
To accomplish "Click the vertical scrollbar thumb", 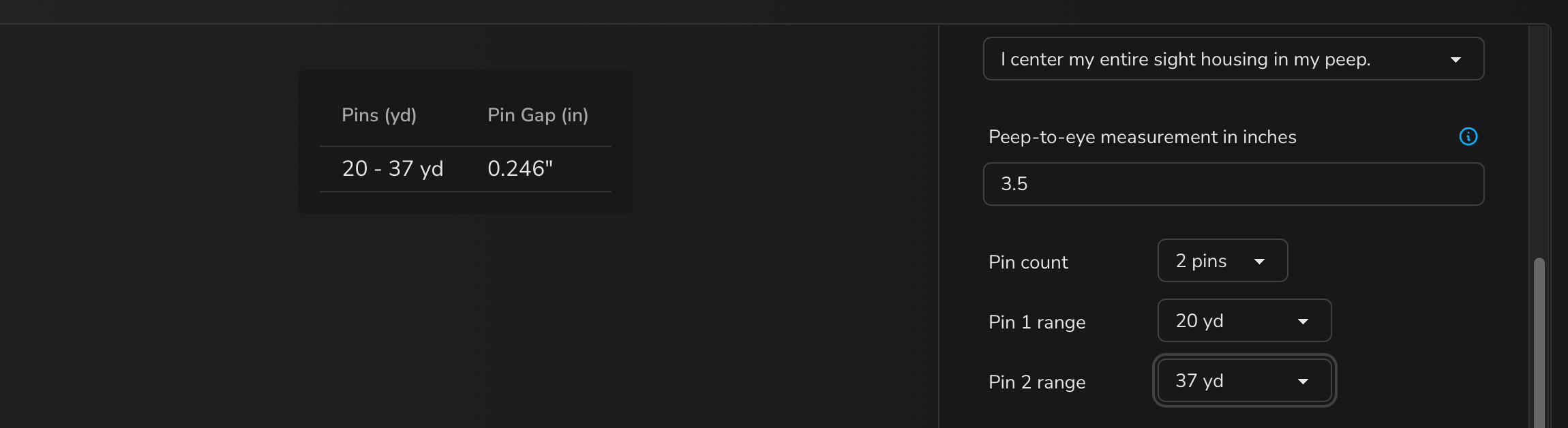I will pos(1539,343).
